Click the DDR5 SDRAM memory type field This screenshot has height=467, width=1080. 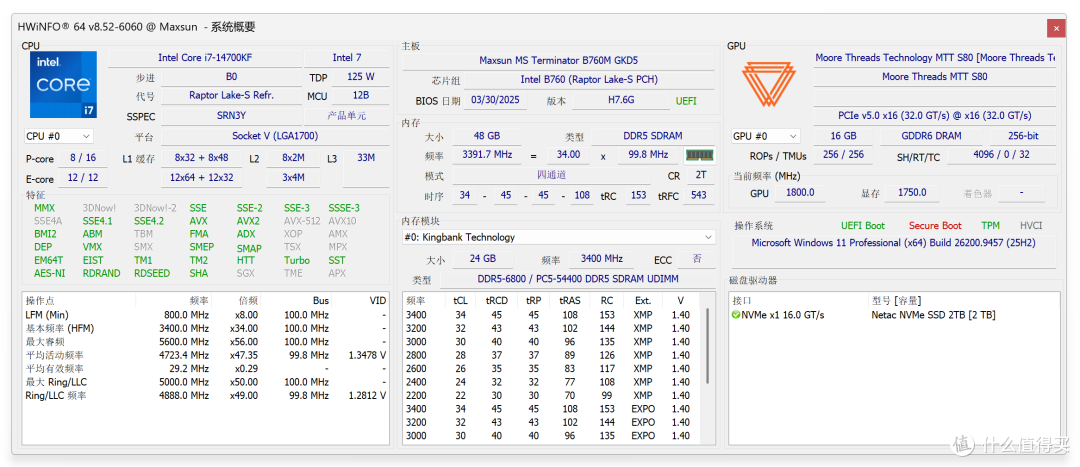tap(652, 136)
